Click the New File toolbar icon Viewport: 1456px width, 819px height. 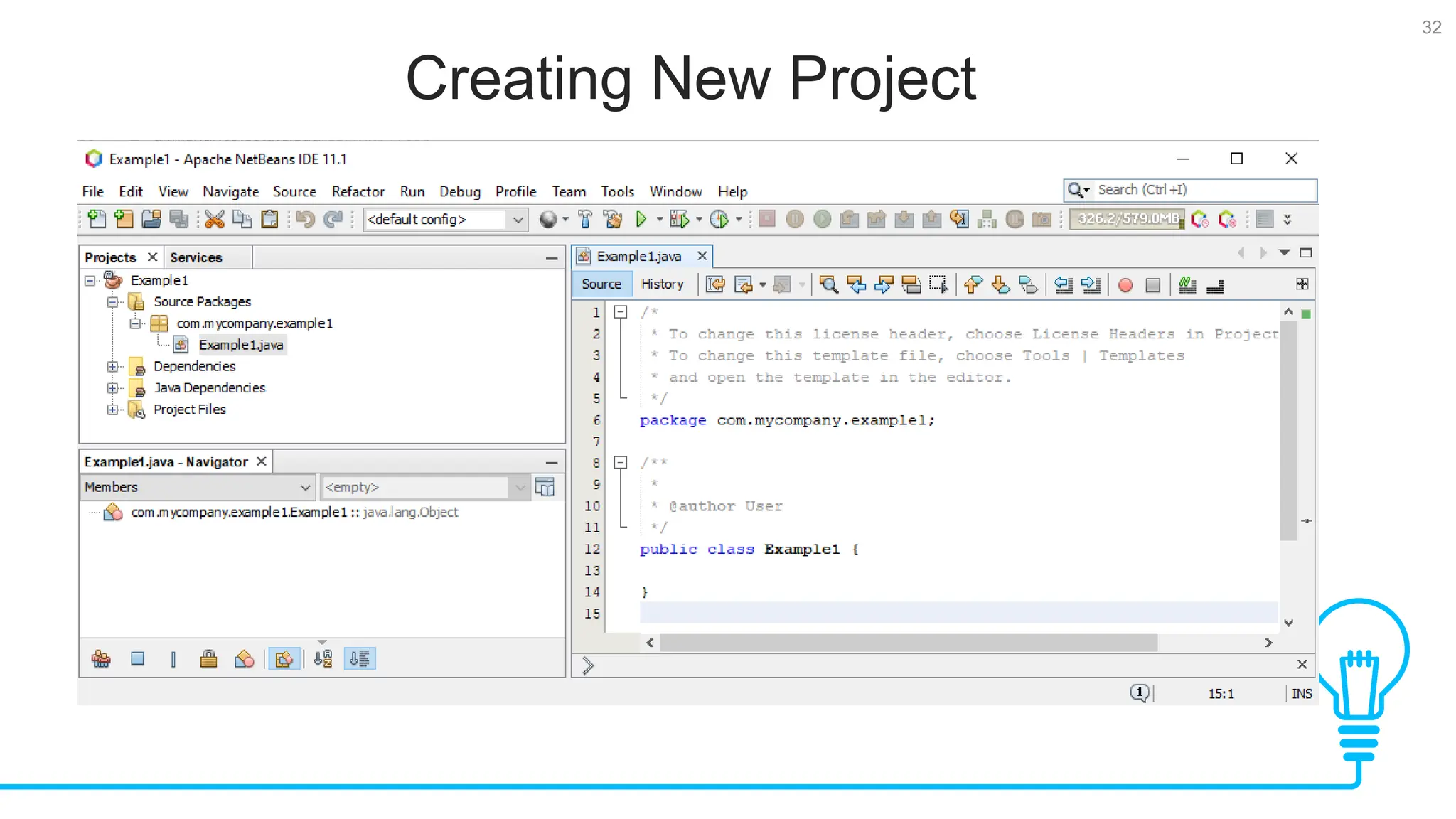click(97, 219)
